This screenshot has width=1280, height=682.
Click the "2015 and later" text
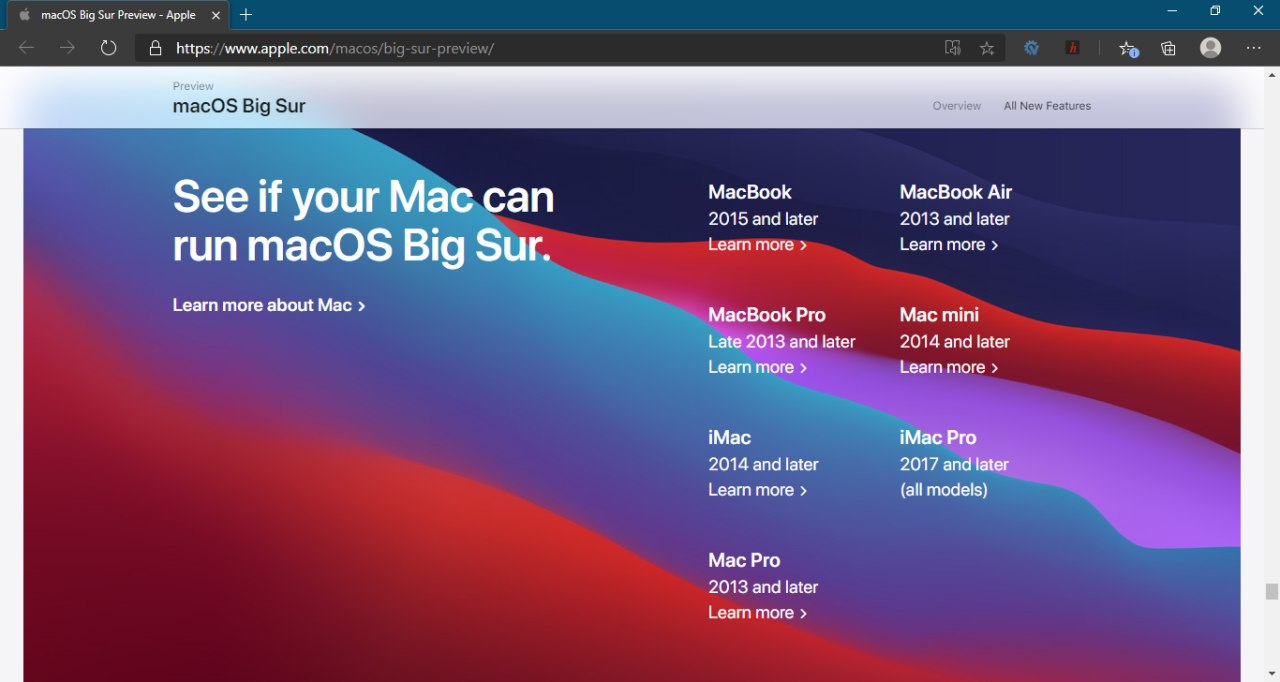click(763, 219)
